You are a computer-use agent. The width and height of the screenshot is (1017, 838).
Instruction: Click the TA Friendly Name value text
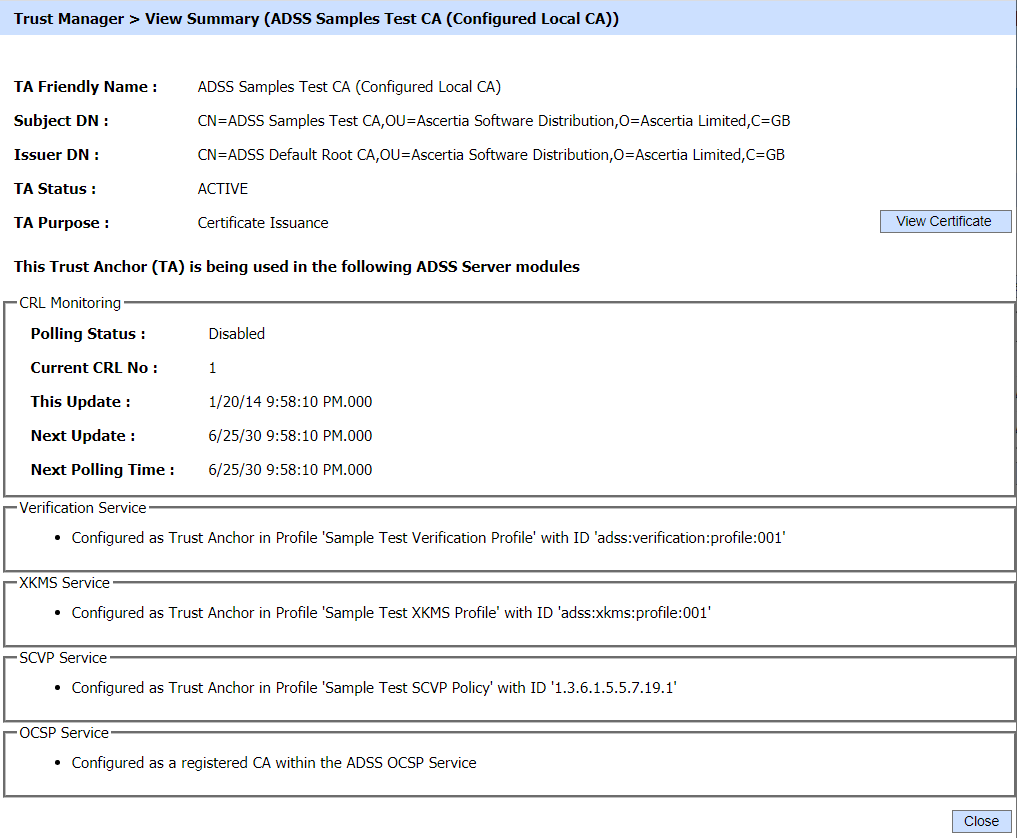pos(349,87)
